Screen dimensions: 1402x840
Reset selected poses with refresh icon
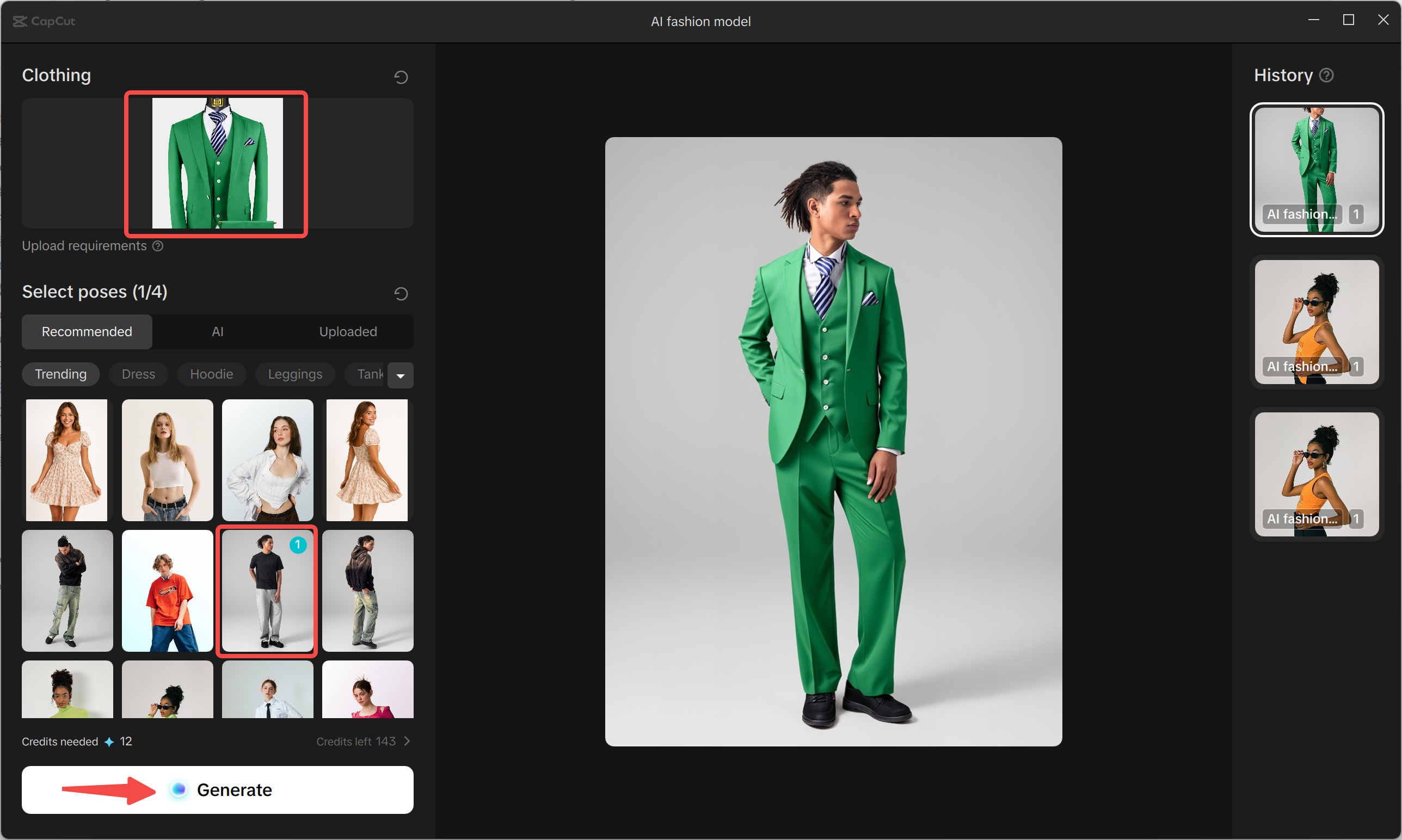[x=401, y=293]
